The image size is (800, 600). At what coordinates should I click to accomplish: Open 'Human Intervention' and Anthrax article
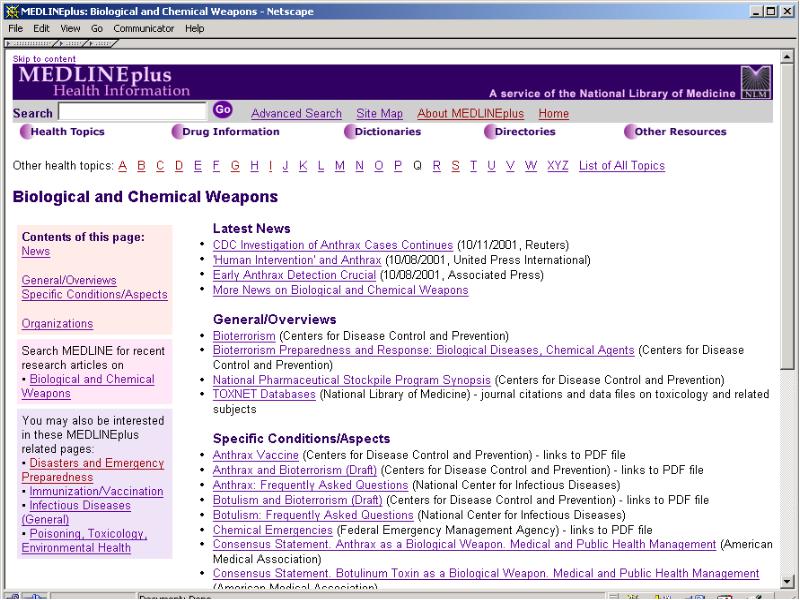point(297,260)
